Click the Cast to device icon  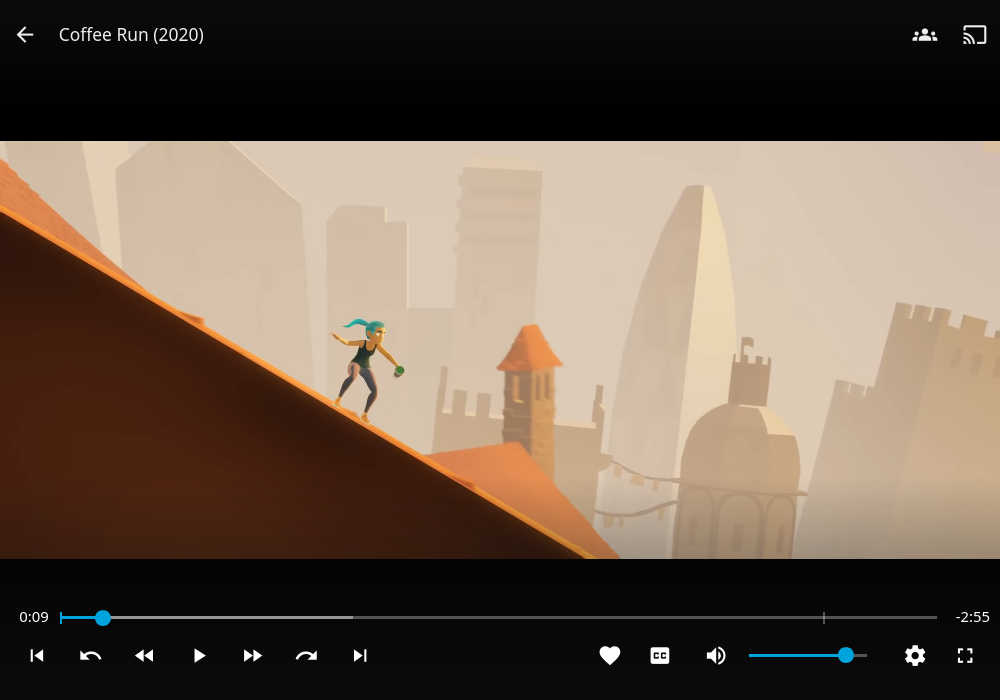coord(974,35)
